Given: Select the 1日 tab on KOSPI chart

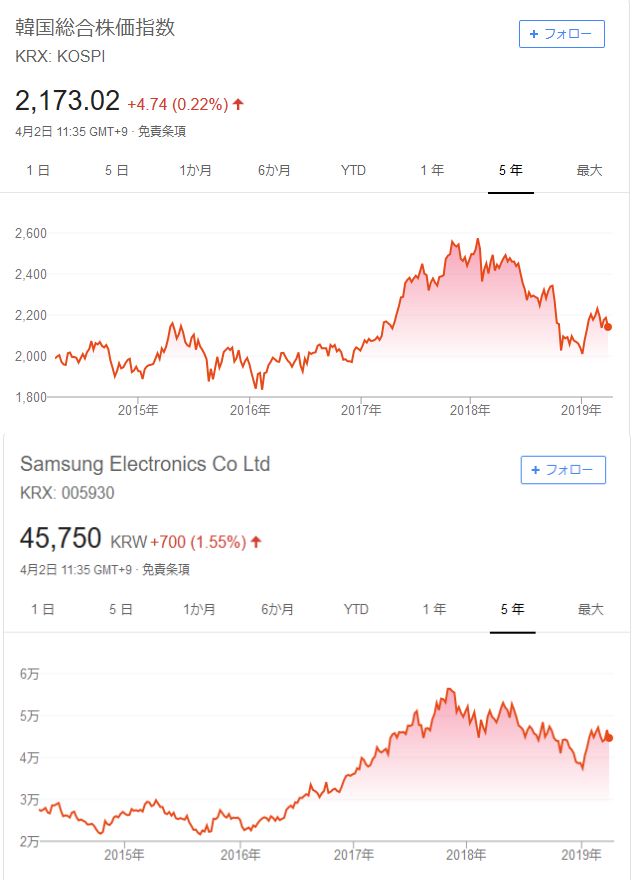Looking at the screenshot, I should (38, 170).
